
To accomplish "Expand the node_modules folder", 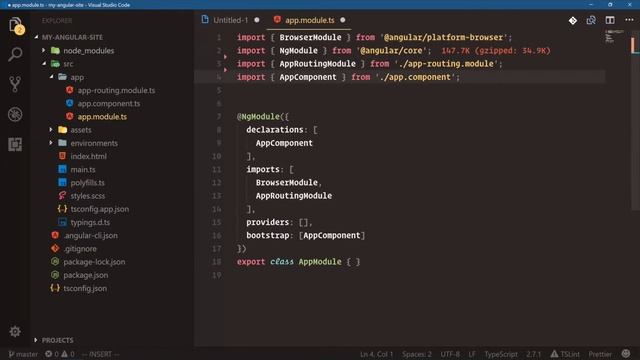I will (x=44, y=50).
